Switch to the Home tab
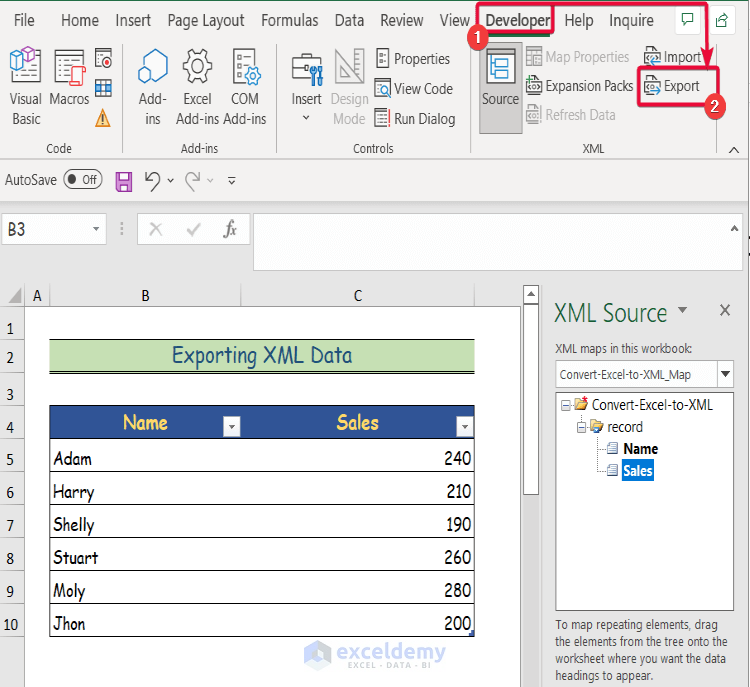Viewport: 750px width, 687px height. (x=80, y=21)
